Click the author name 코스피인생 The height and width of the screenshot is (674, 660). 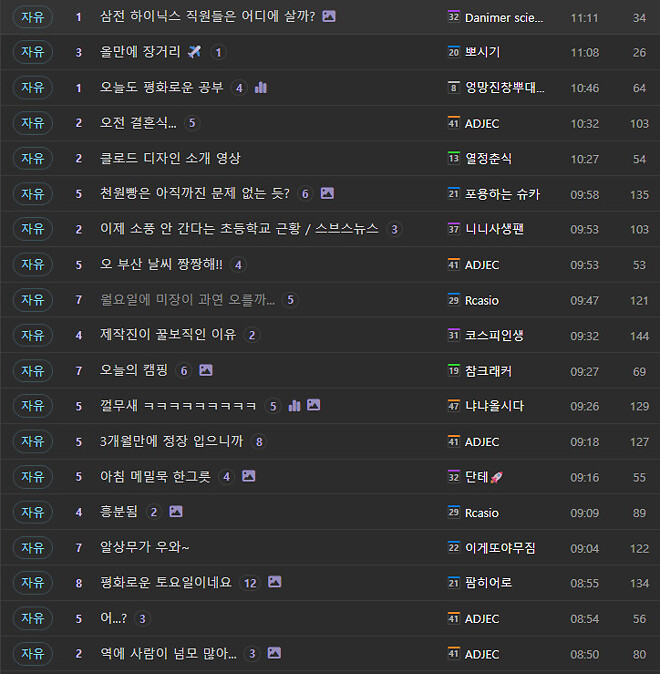click(494, 335)
